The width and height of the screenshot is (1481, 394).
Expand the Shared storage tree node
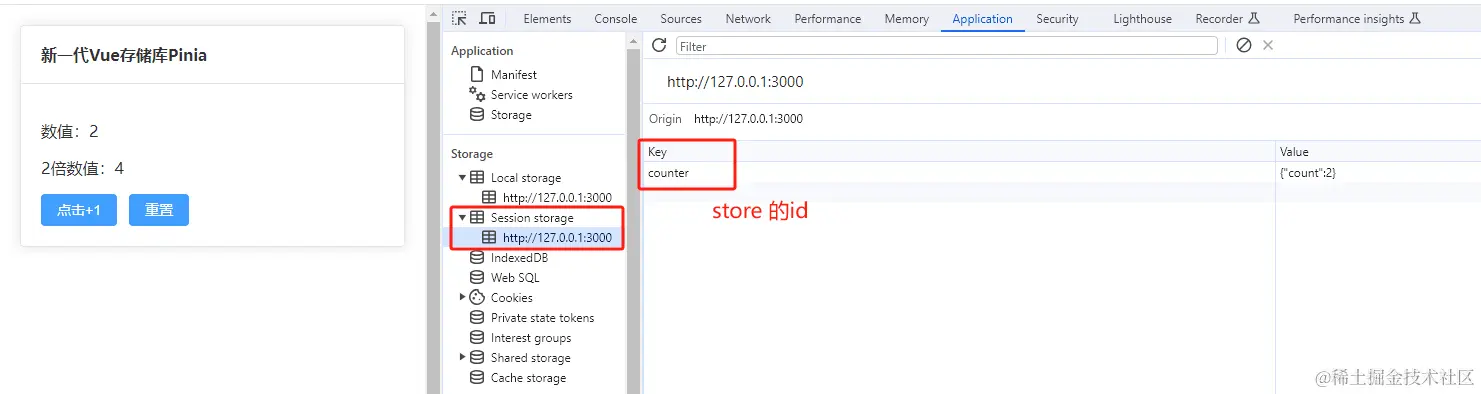click(463, 358)
